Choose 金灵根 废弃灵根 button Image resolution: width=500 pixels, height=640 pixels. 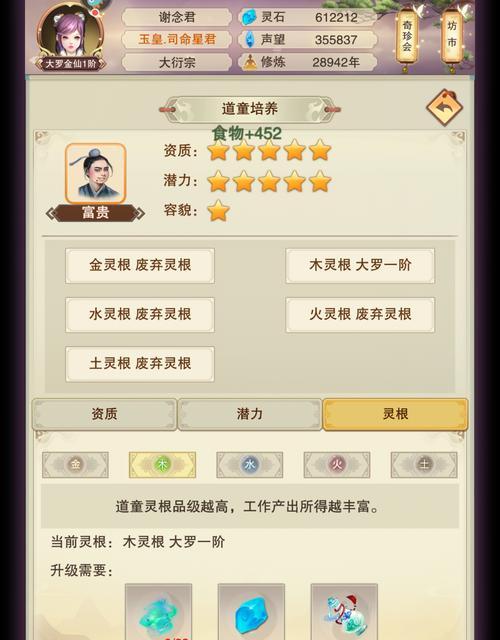pos(140,265)
